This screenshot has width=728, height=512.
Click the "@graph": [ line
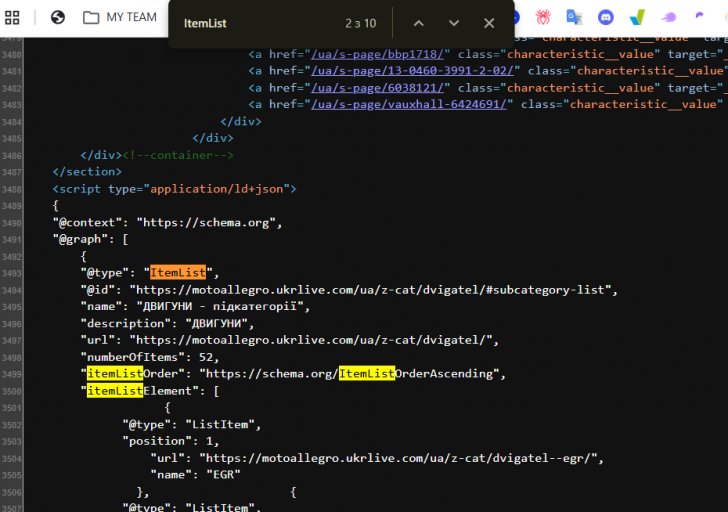pos(91,240)
